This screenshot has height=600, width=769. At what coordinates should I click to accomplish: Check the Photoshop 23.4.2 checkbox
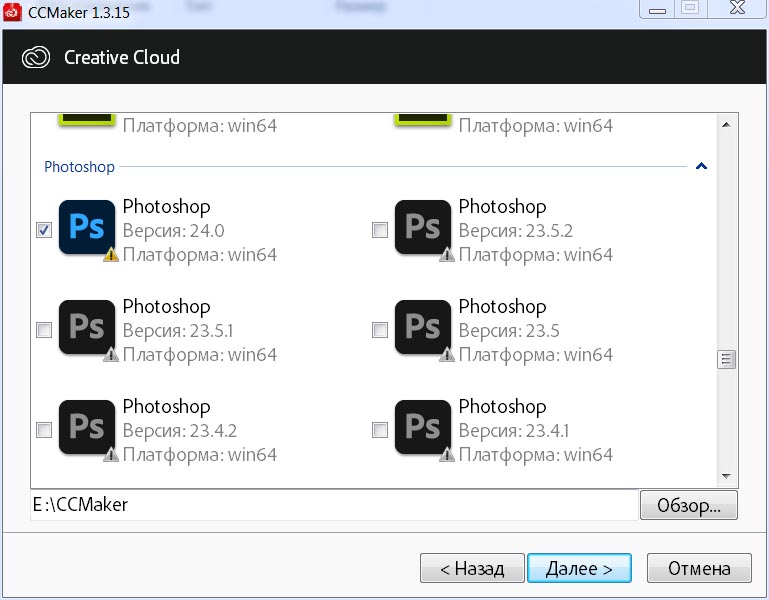point(44,430)
